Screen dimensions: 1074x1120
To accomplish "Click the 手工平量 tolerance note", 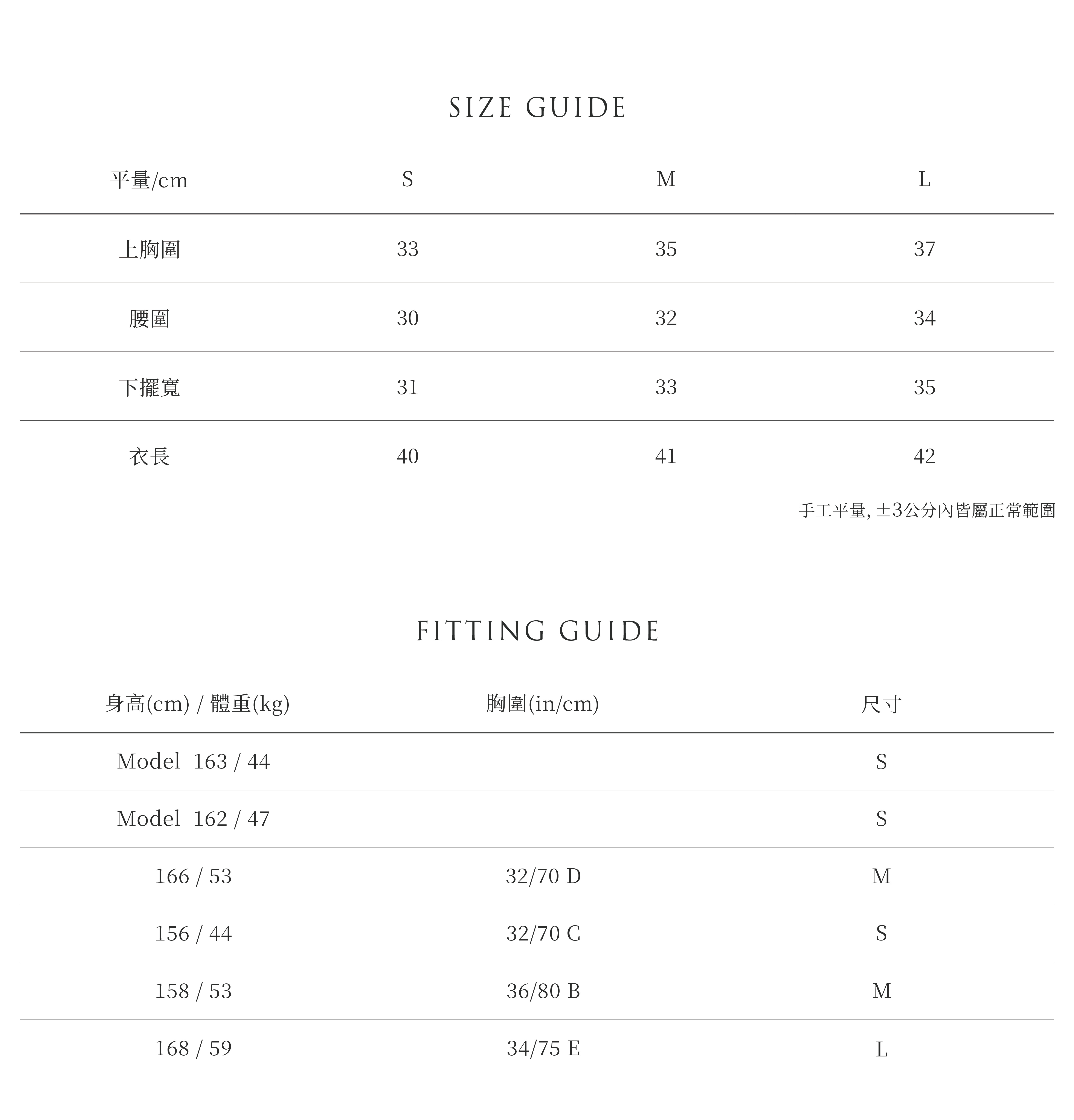I will (926, 510).
